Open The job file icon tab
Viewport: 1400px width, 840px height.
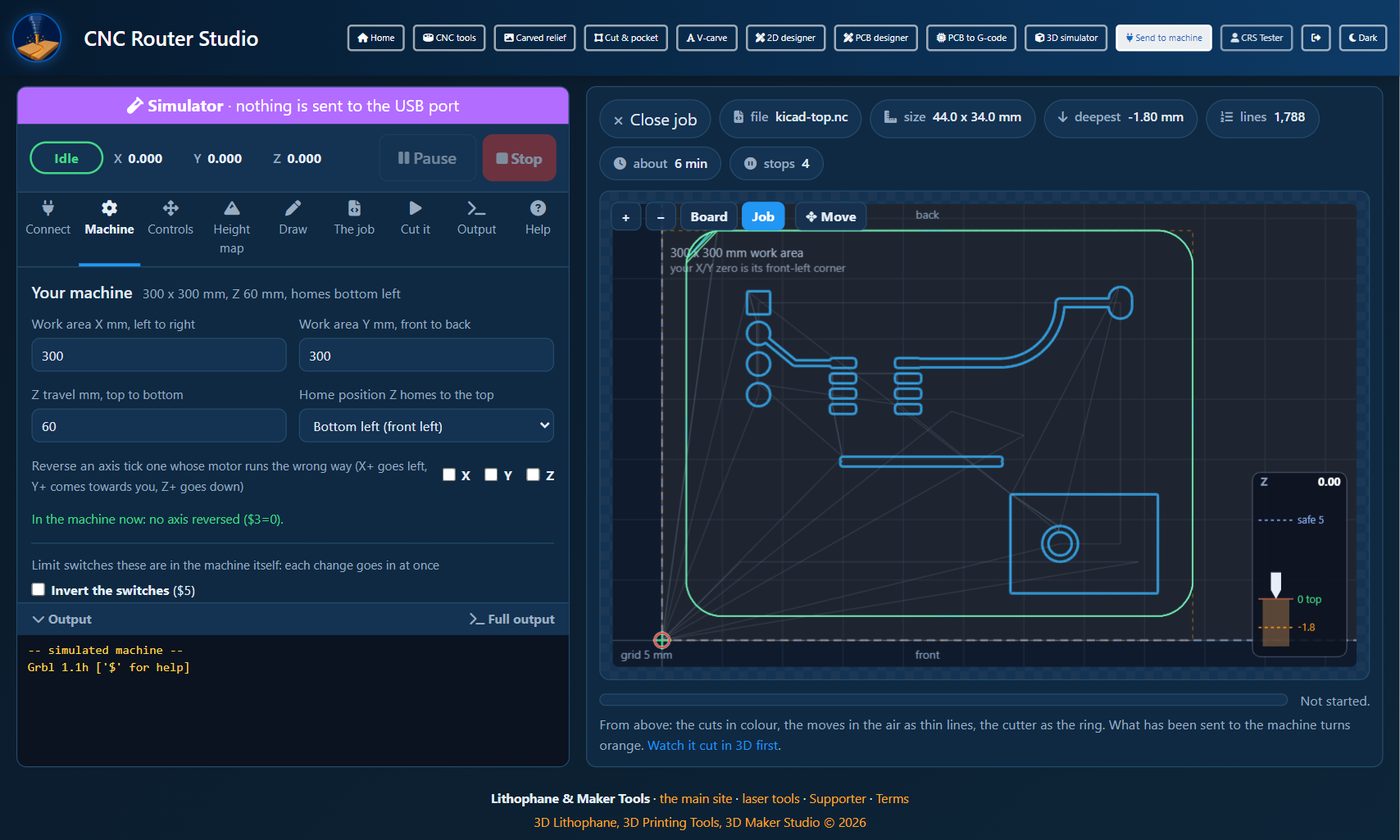coord(354,208)
